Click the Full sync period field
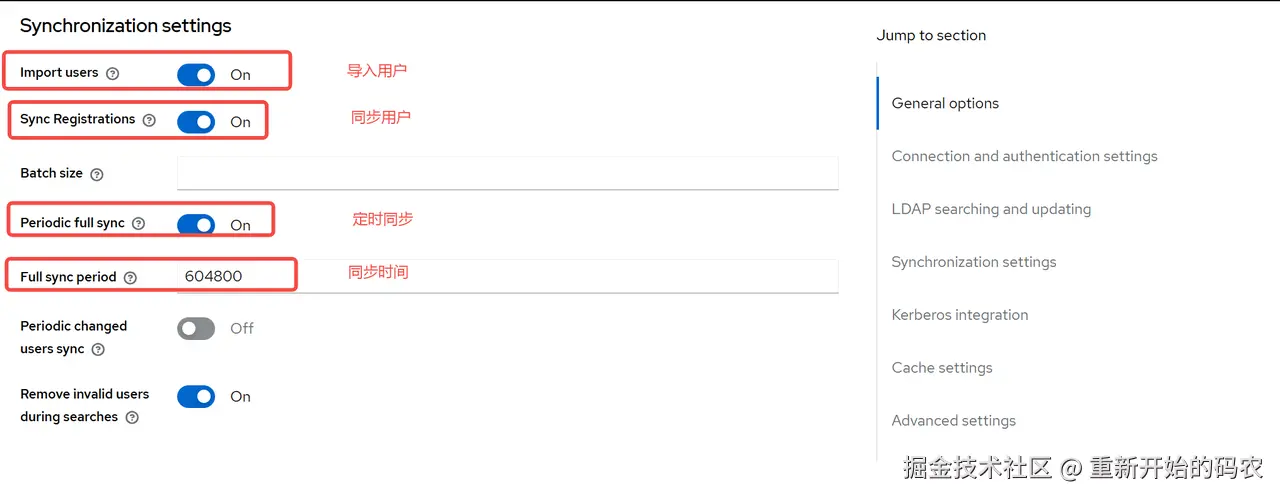The width and height of the screenshot is (1280, 498). [x=508, y=276]
